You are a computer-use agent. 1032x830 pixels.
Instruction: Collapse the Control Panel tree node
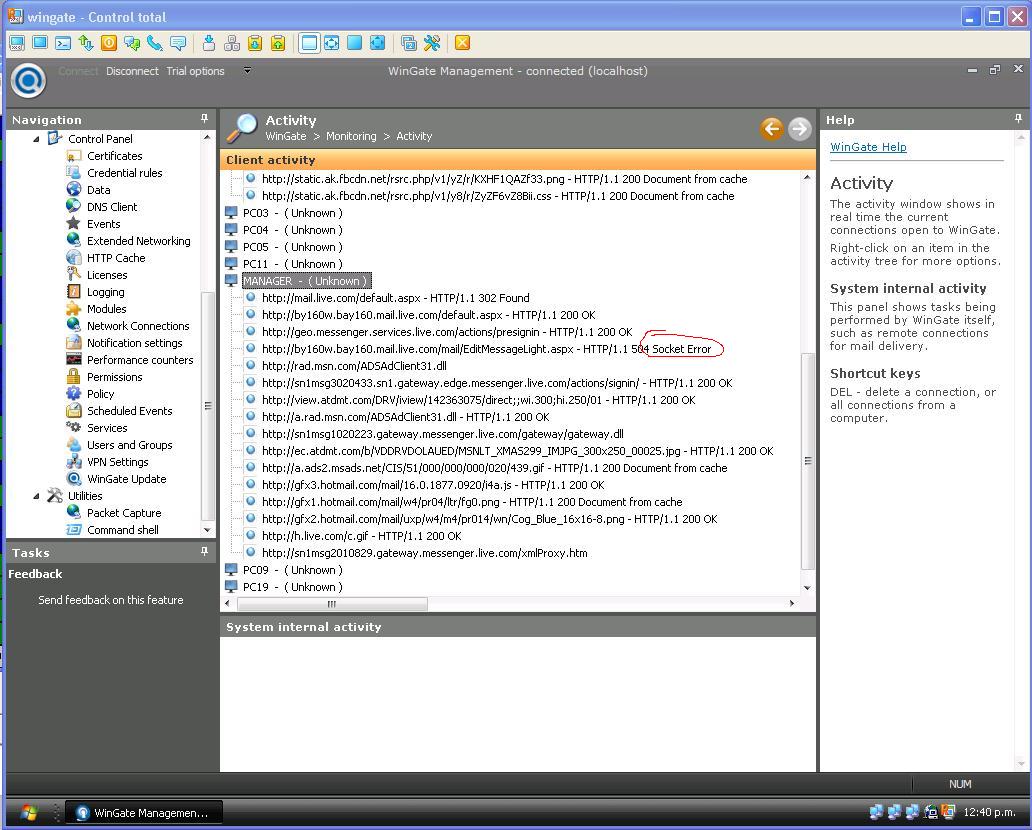[36, 139]
